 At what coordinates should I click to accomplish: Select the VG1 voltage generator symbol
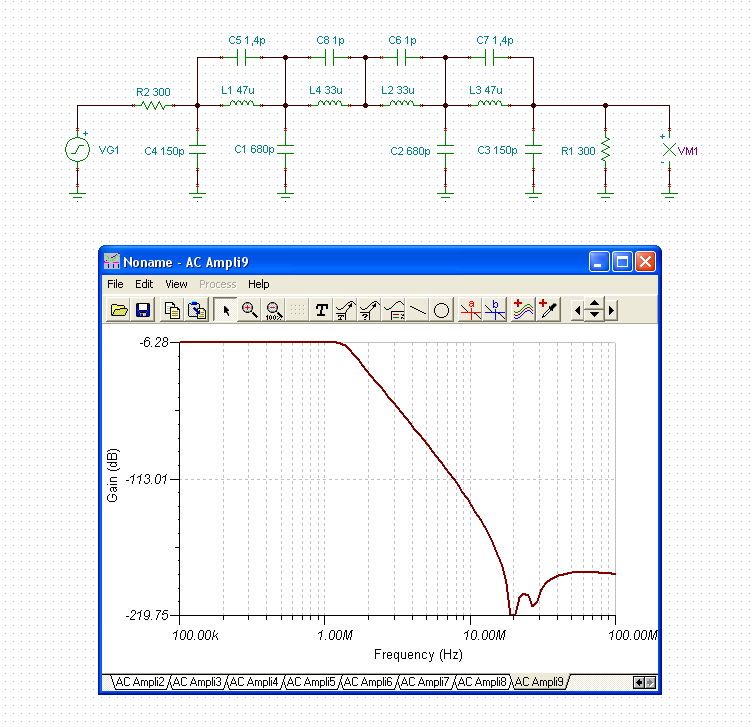pyautogui.click(x=78, y=149)
